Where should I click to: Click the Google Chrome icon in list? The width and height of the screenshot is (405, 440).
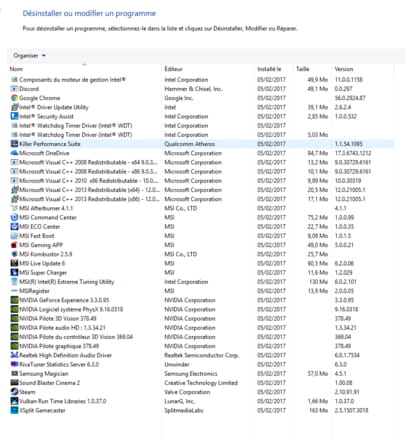[14, 98]
